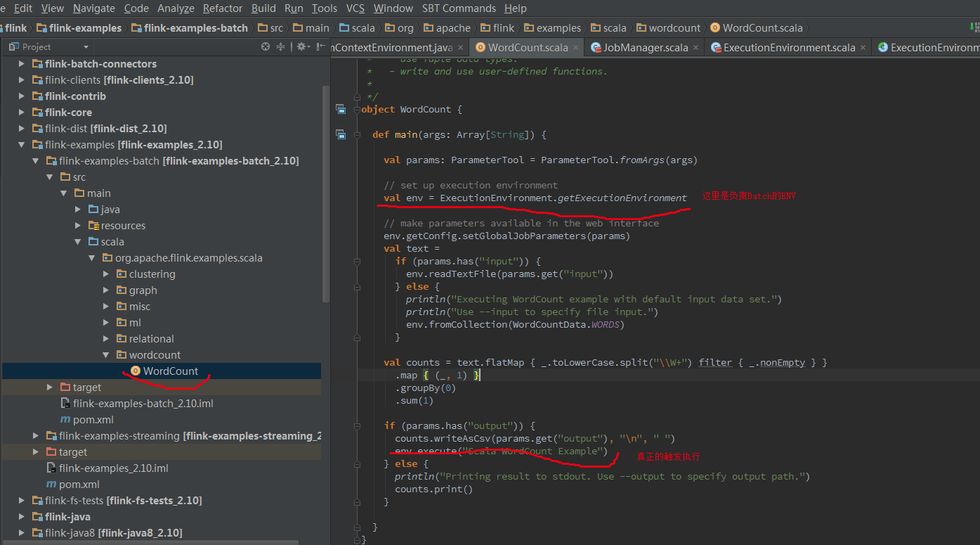Close the WordCount.scala editor tab
Image resolution: width=980 pixels, height=545 pixels.
[577, 47]
